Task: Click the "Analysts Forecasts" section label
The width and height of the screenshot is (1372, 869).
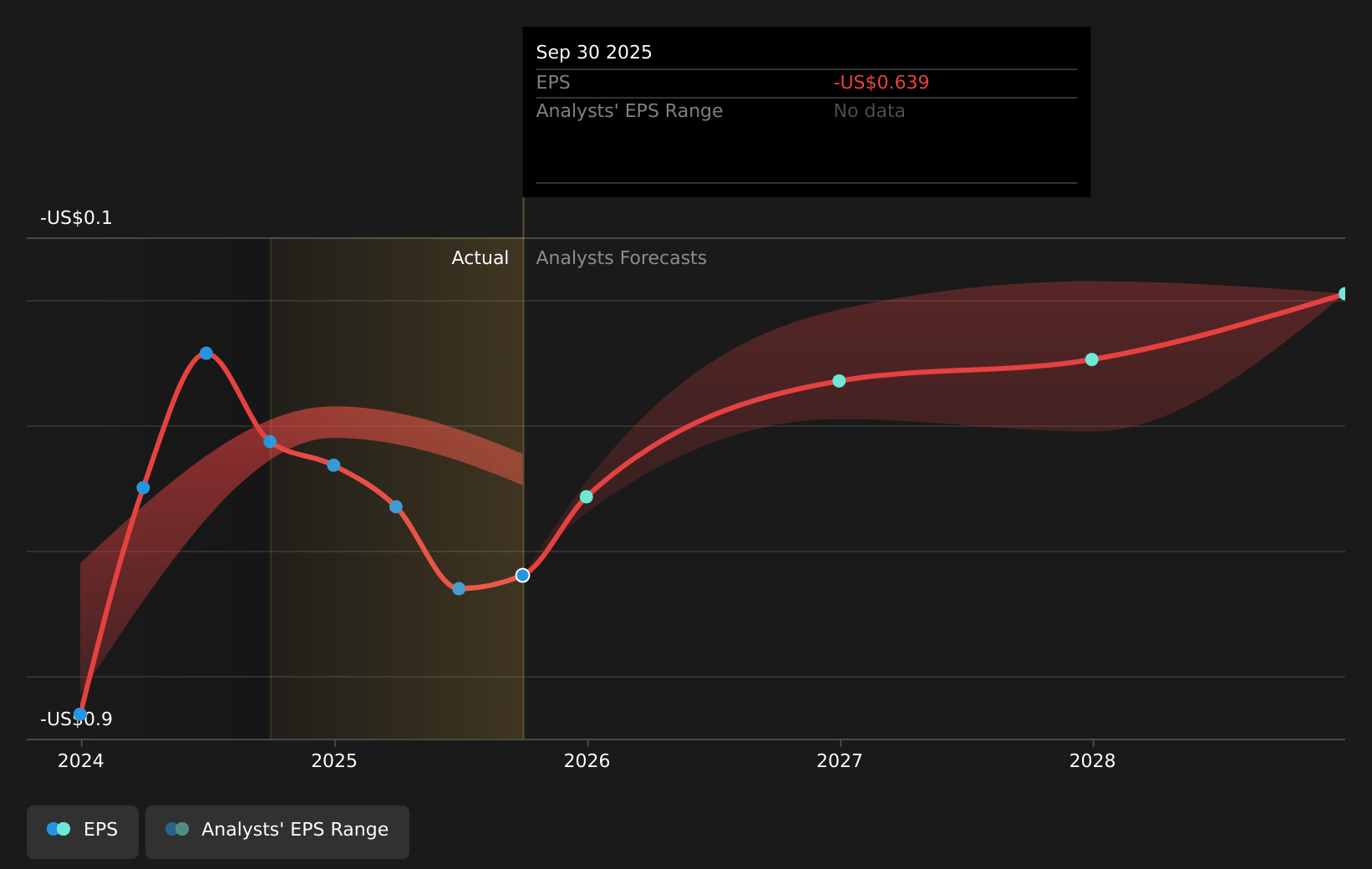Action: [621, 258]
